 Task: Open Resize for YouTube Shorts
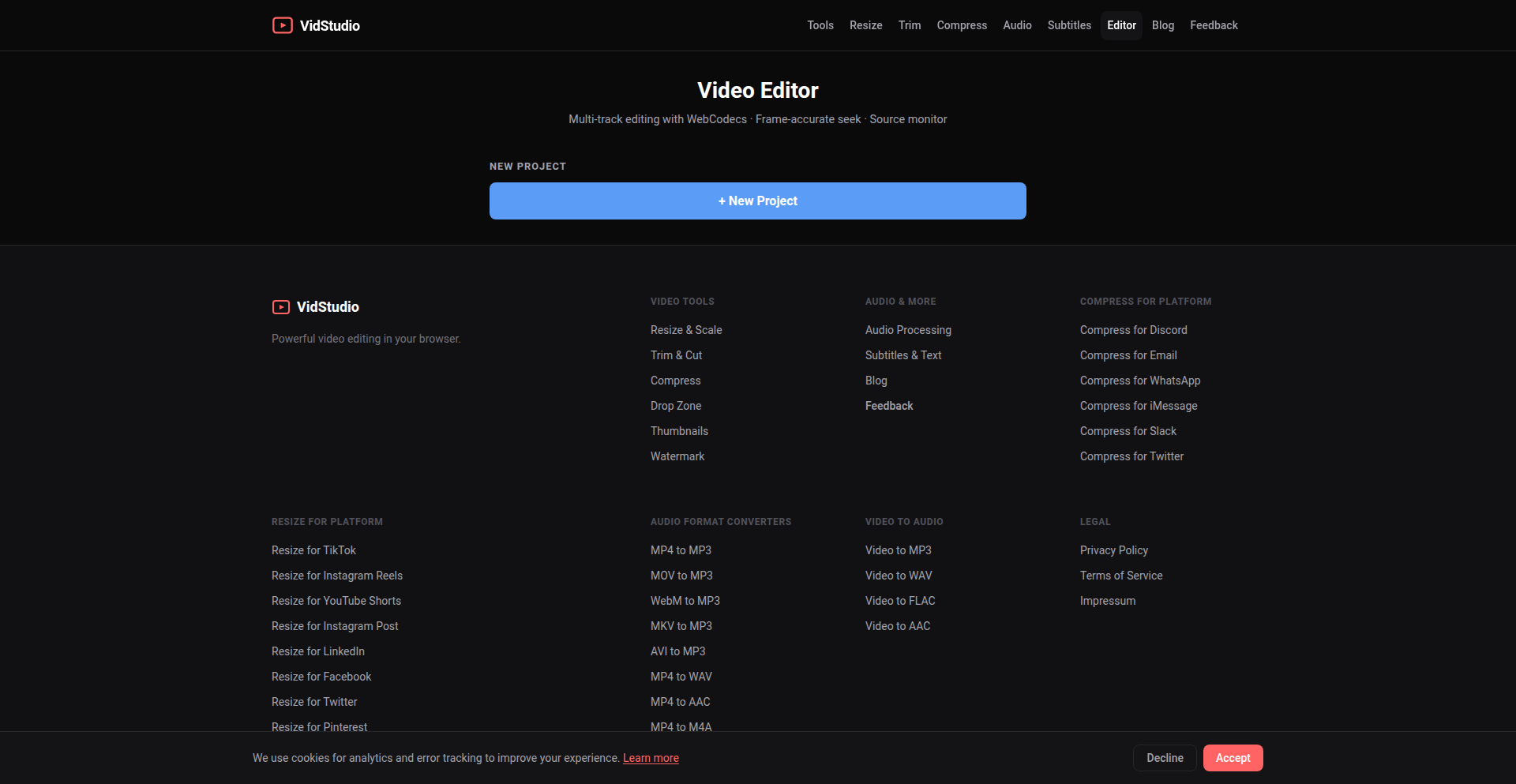336,601
